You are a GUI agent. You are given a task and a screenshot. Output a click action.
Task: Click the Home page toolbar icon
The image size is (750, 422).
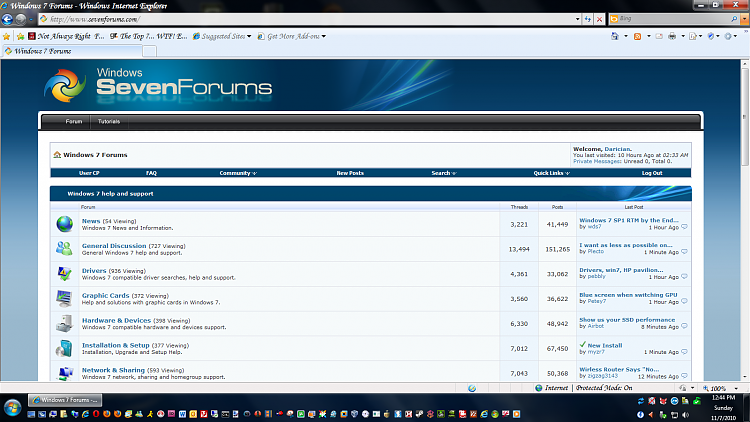click(x=615, y=36)
